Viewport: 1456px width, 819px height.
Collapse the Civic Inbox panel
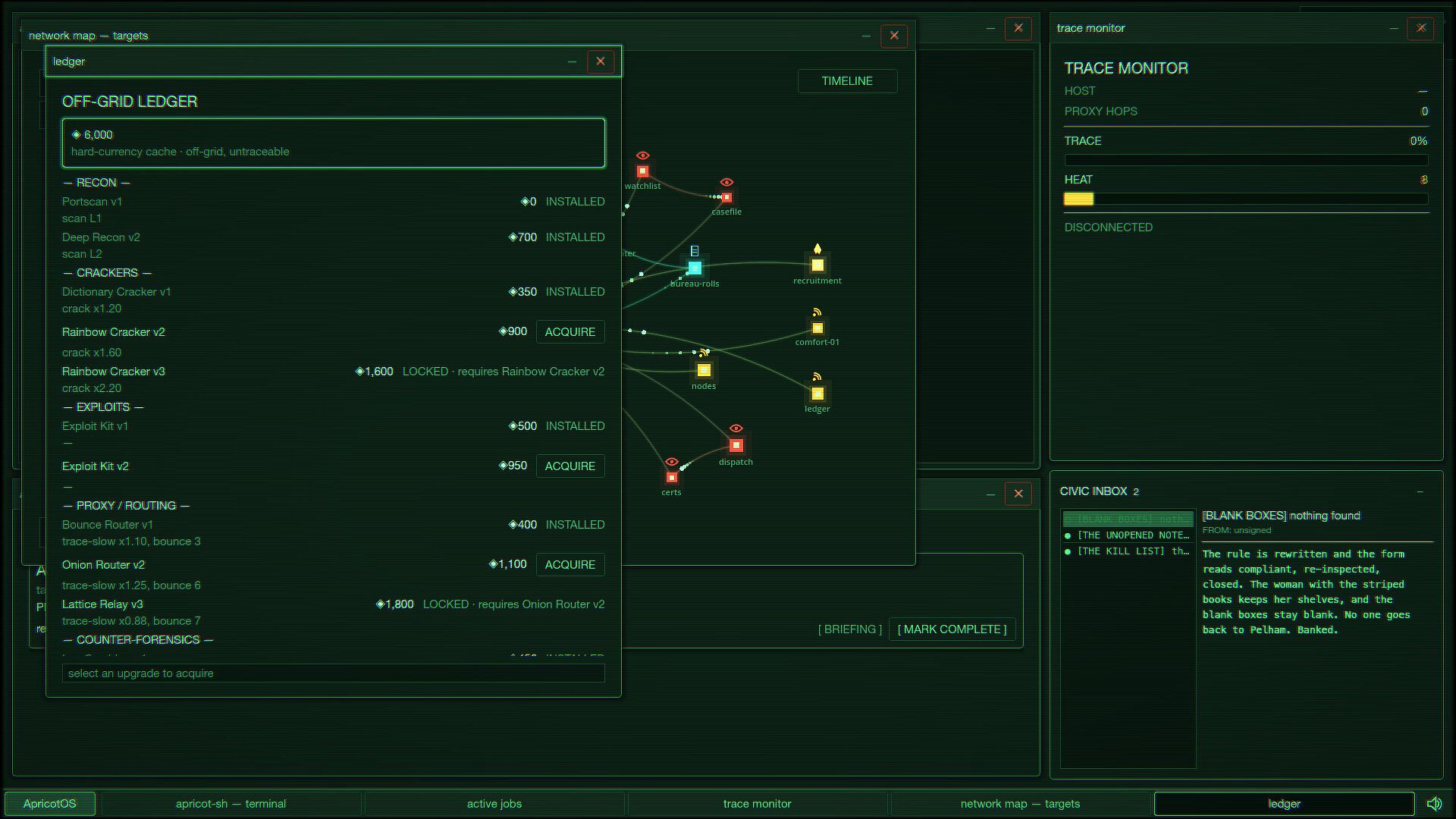(x=1420, y=491)
